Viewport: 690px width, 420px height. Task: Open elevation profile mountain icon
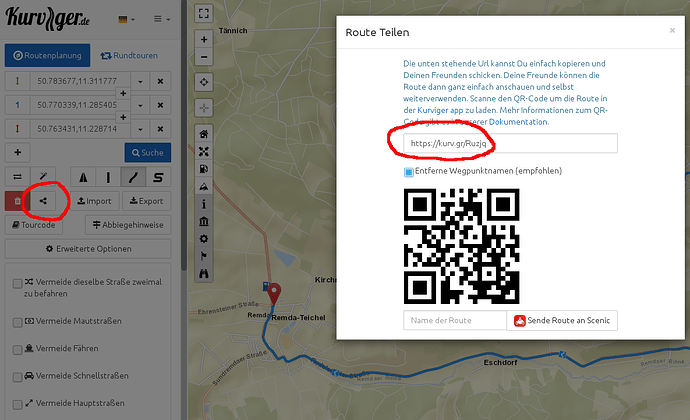[x=204, y=186]
